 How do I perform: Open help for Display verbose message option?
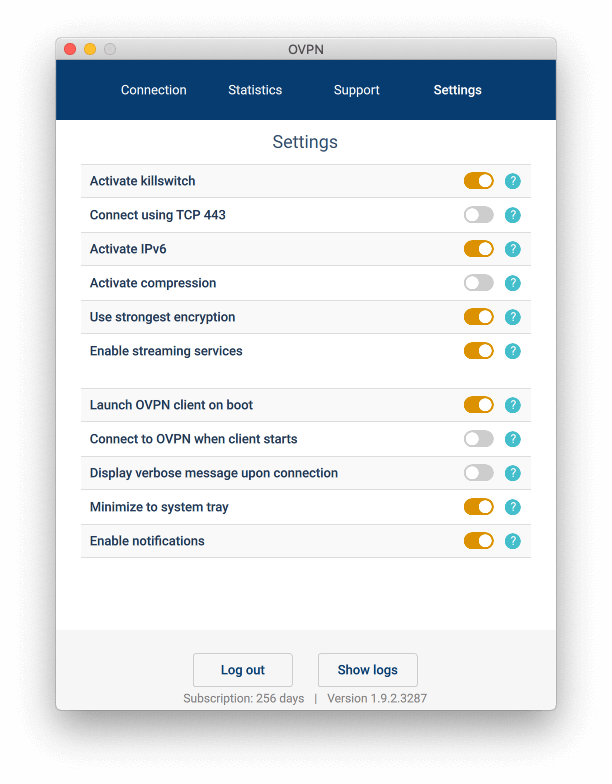point(512,473)
